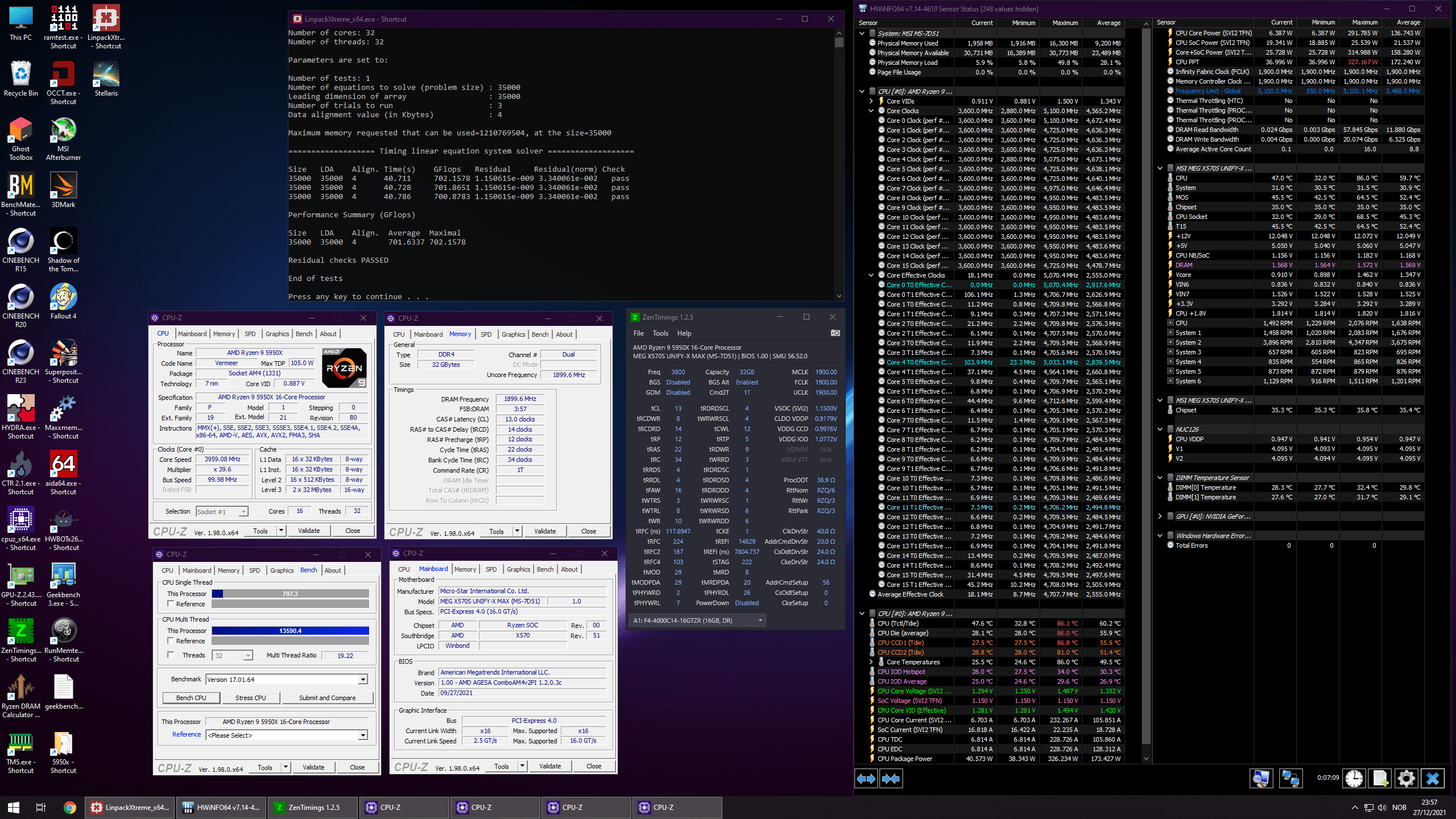Click the ZenTimings camera screenshot icon
The image size is (1456, 819).
835,333
